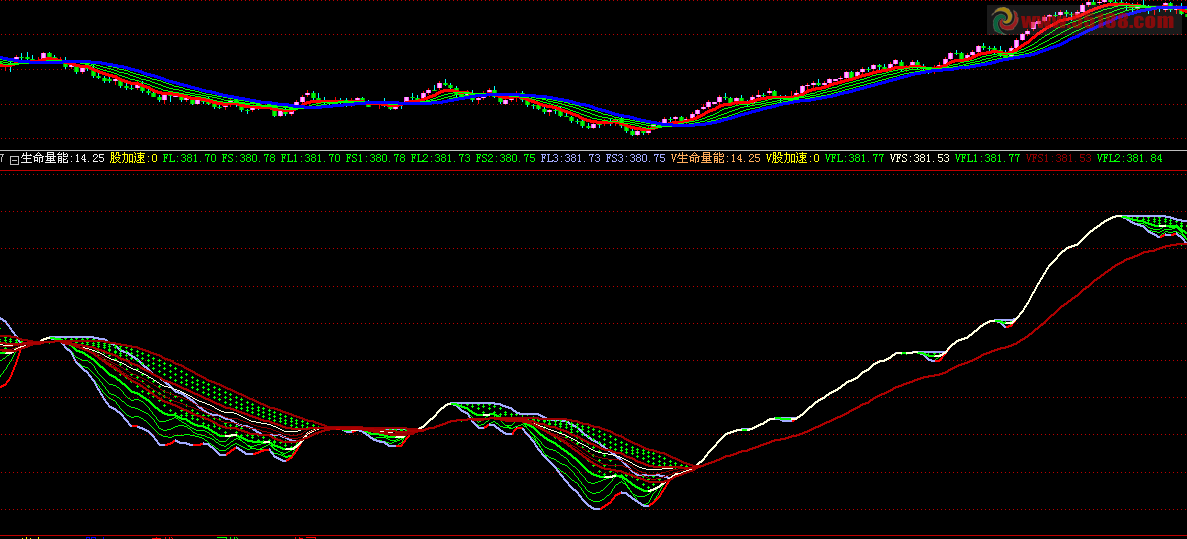
Task: Click the FL:381.70 indicator value
Action: point(189,158)
